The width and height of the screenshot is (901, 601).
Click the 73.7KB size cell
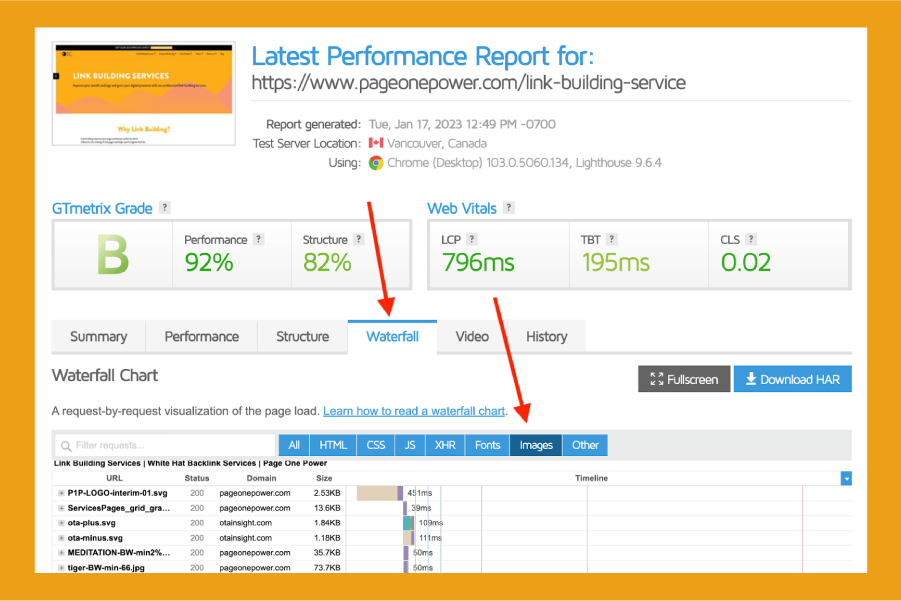pos(327,568)
